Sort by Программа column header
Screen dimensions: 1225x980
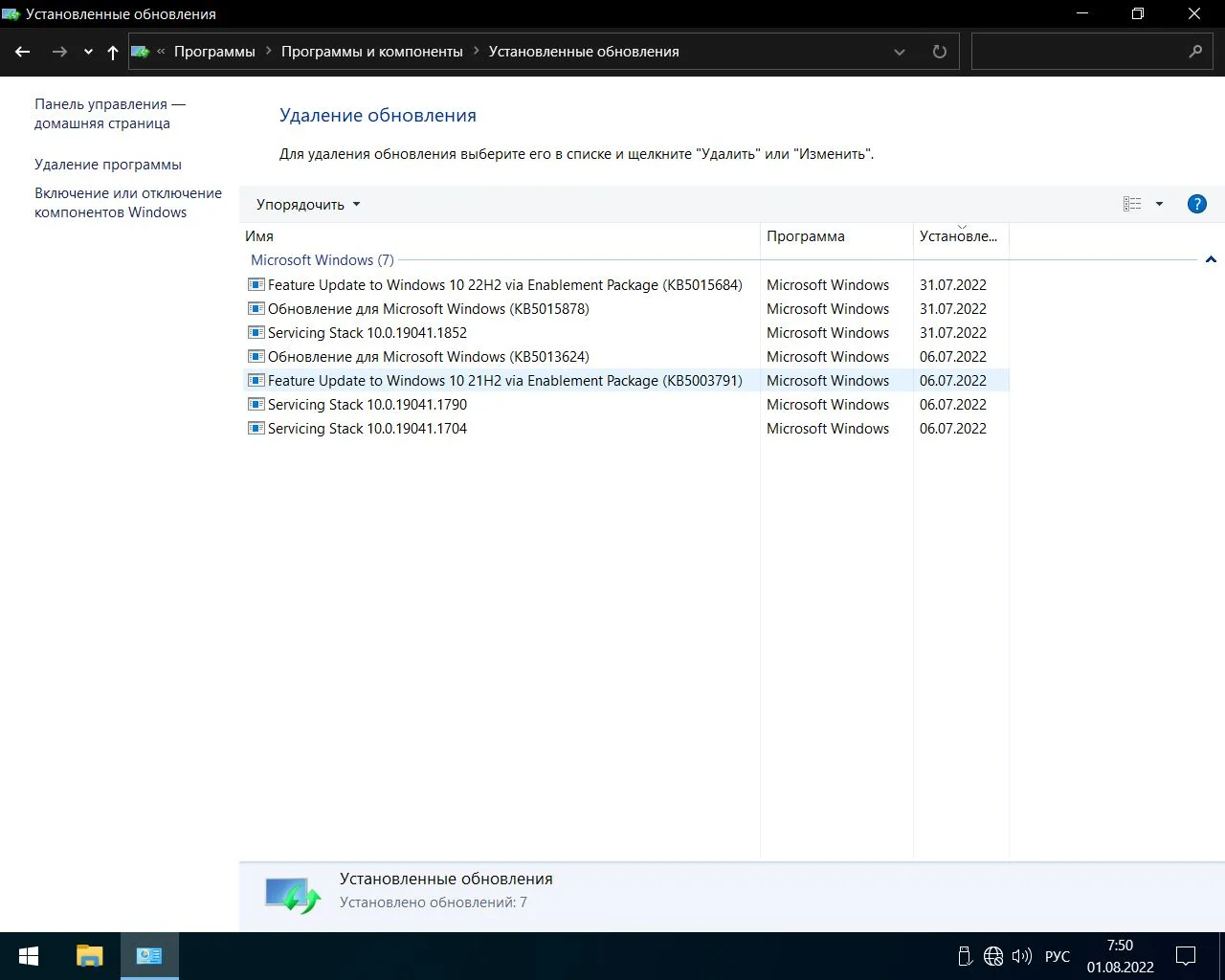[836, 236]
